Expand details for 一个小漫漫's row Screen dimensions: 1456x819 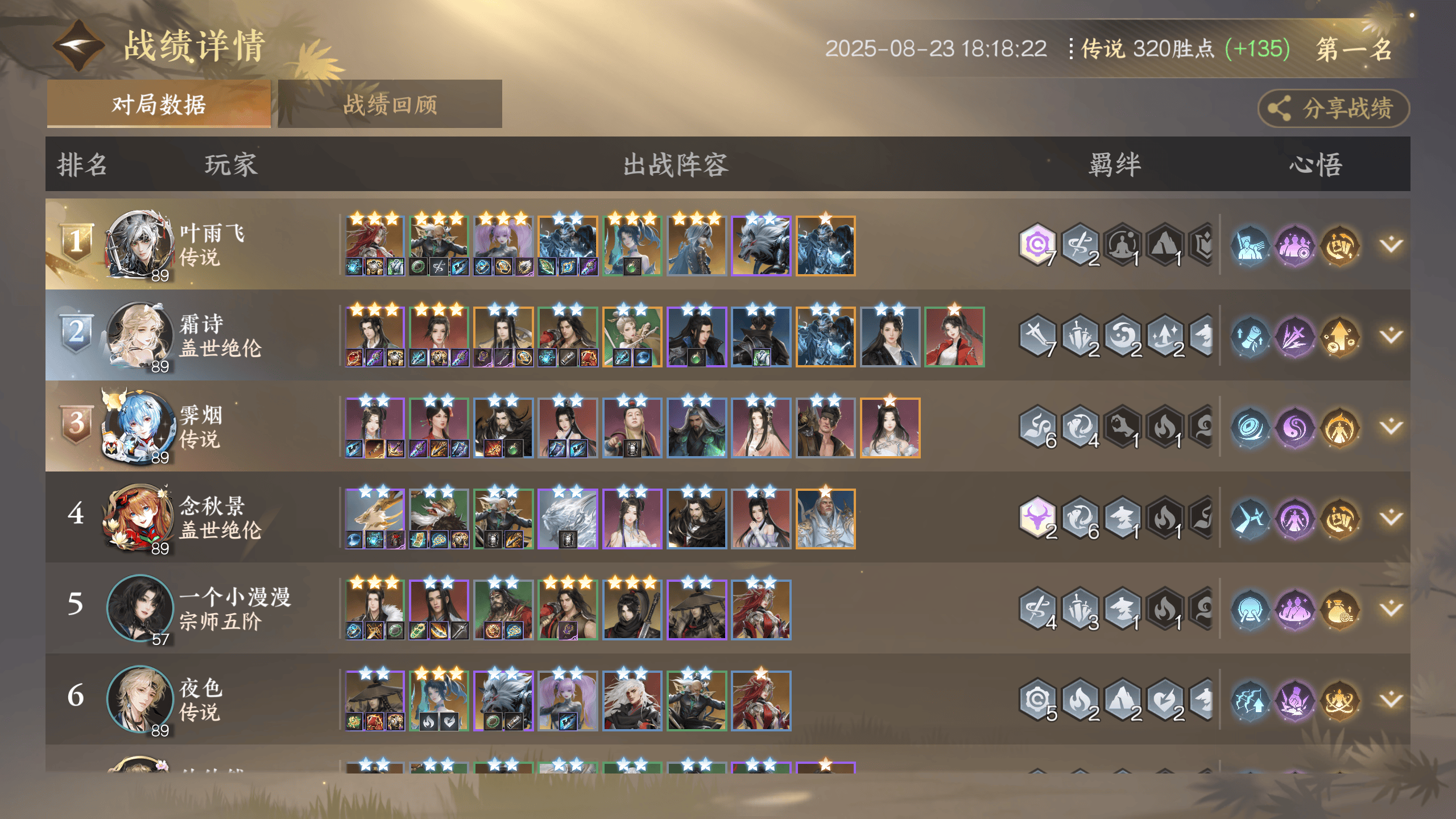[1391, 609]
